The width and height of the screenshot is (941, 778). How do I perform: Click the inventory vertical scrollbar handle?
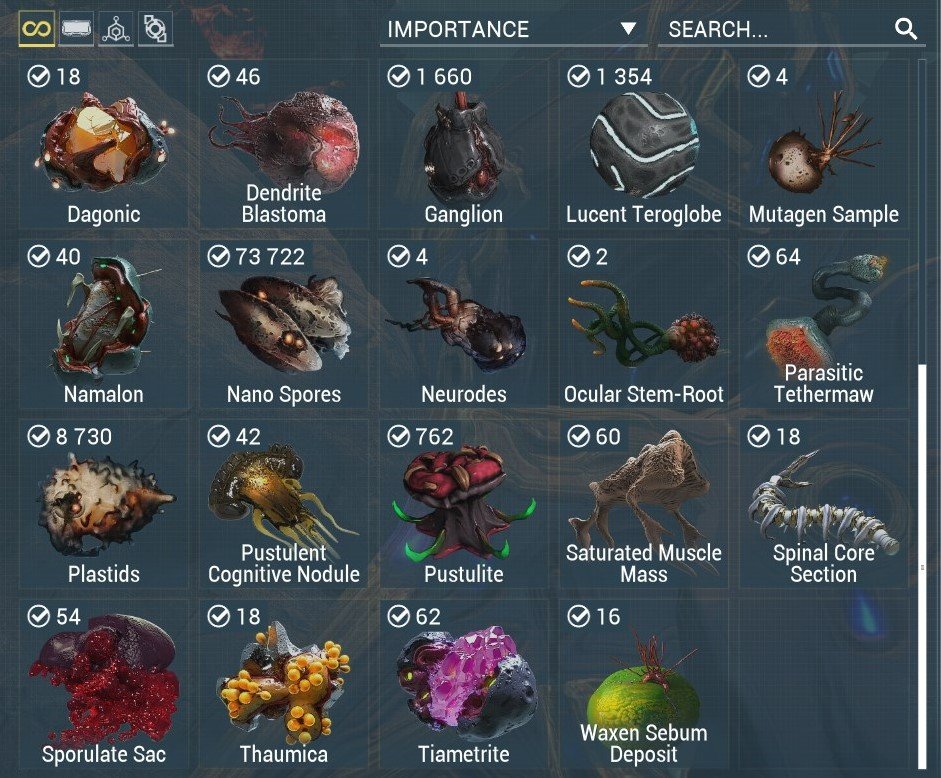(x=922, y=565)
